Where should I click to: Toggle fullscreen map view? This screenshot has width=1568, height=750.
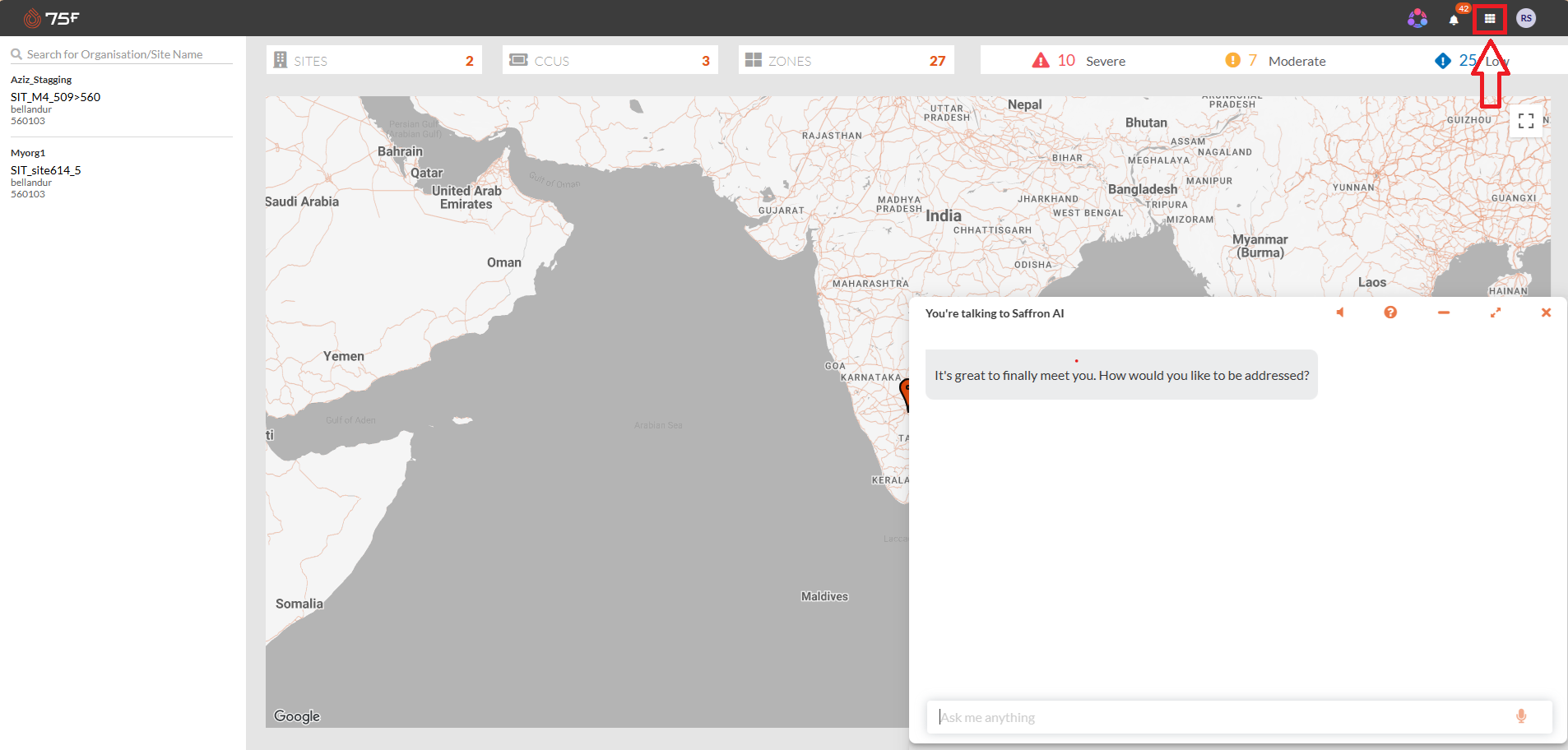pos(1526,121)
